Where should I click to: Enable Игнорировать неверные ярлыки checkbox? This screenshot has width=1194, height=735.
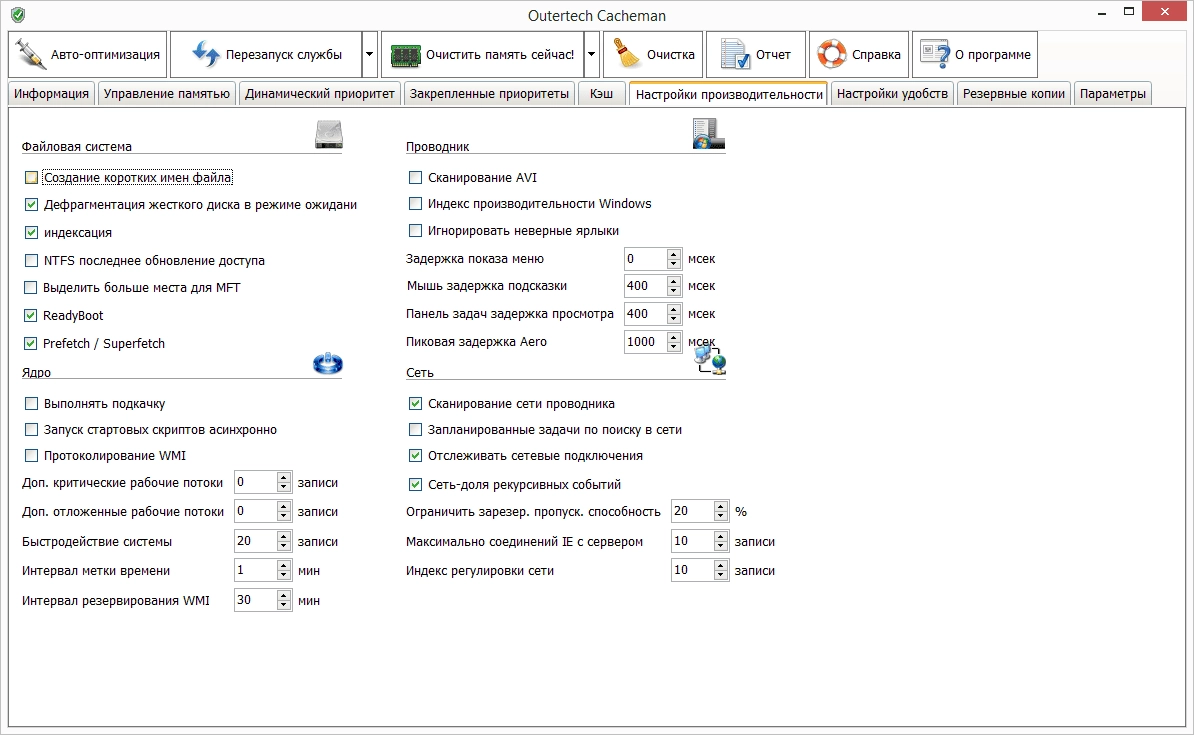point(415,230)
